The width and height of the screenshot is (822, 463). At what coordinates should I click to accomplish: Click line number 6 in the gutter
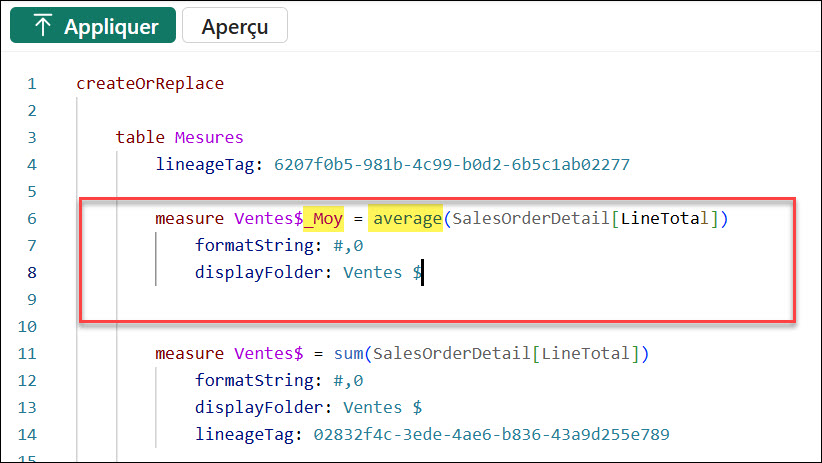pos(32,218)
